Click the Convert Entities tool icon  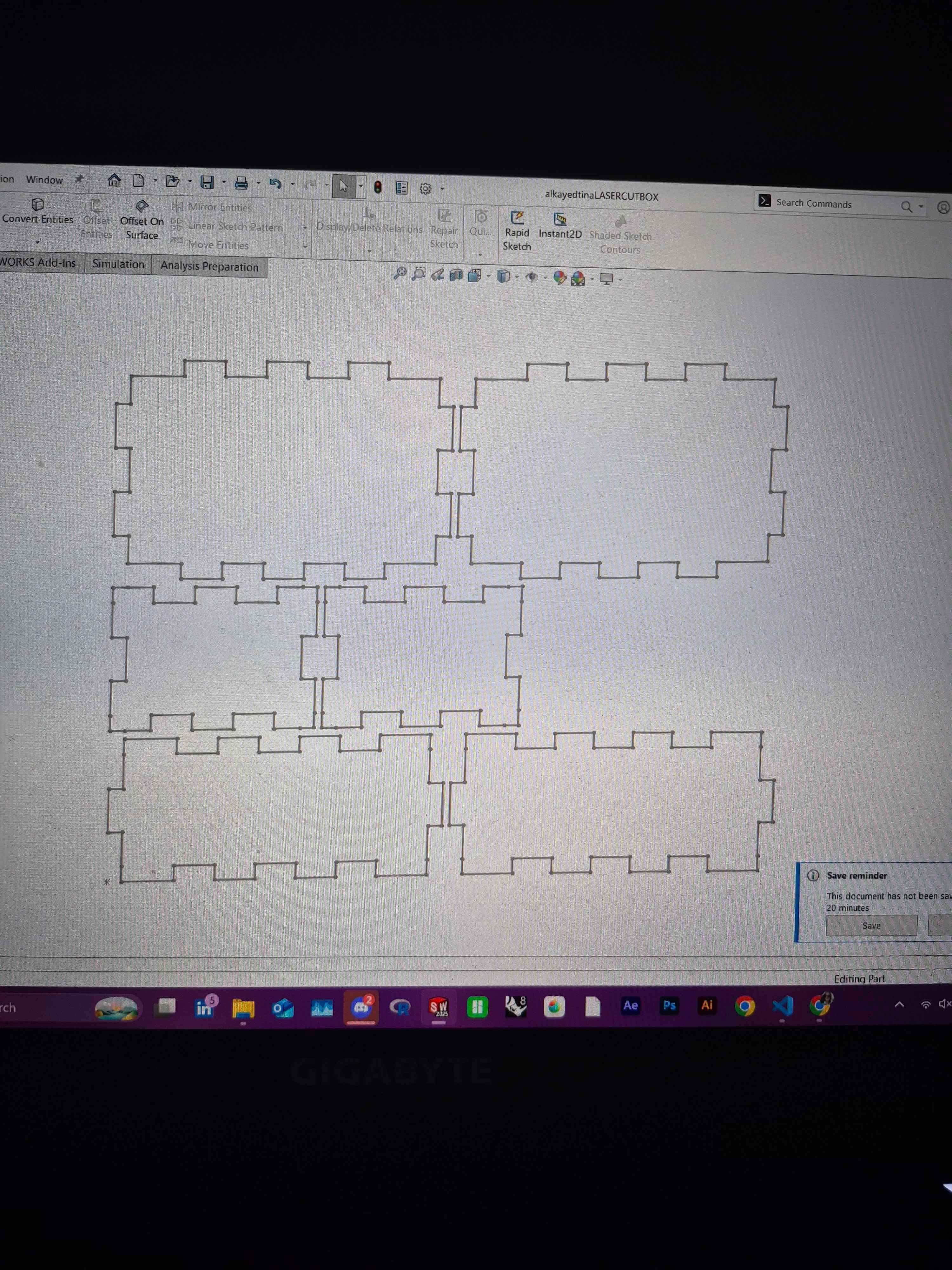click(x=37, y=204)
